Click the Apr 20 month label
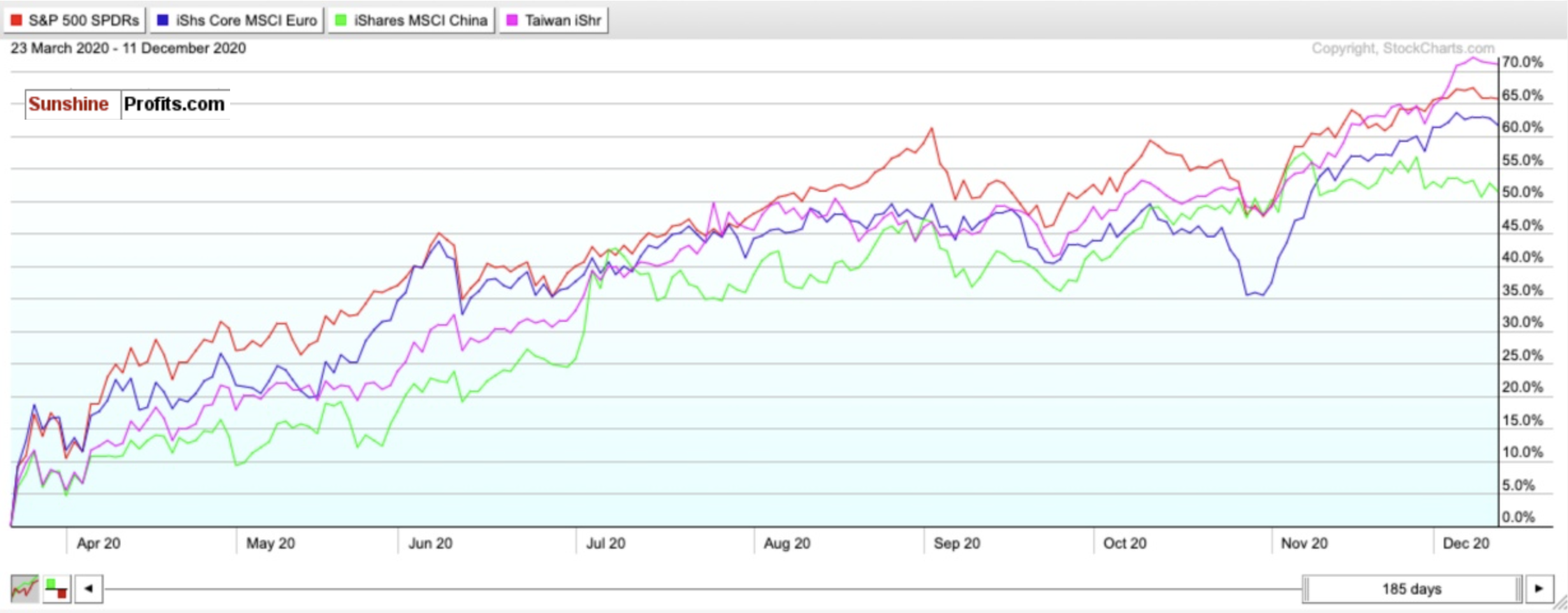Screen dimensions: 1568x613 point(98,544)
